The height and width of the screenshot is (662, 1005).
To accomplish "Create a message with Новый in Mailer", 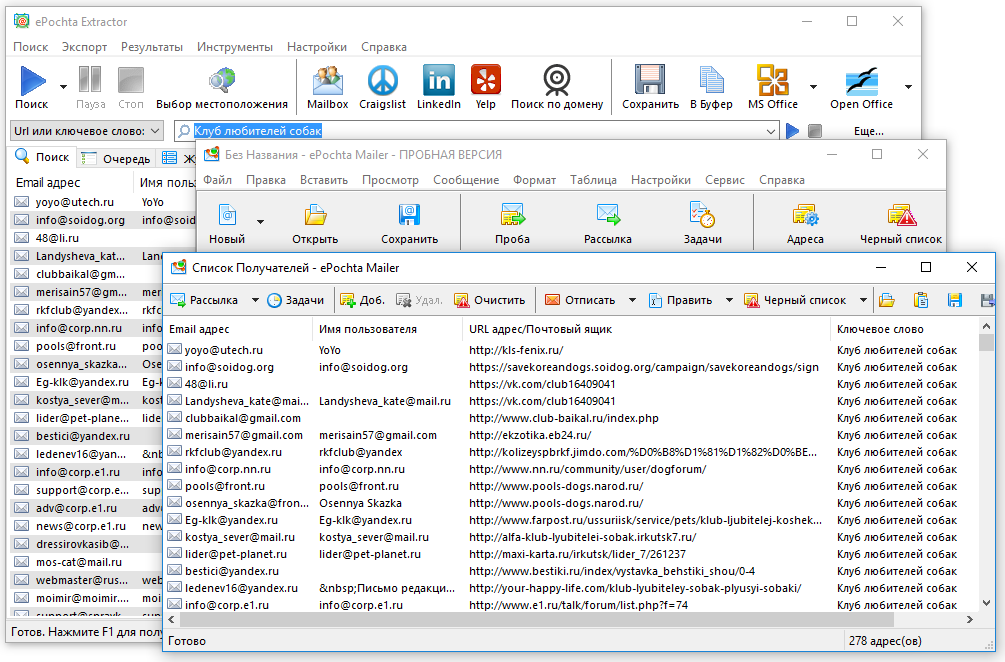I will tap(227, 222).
